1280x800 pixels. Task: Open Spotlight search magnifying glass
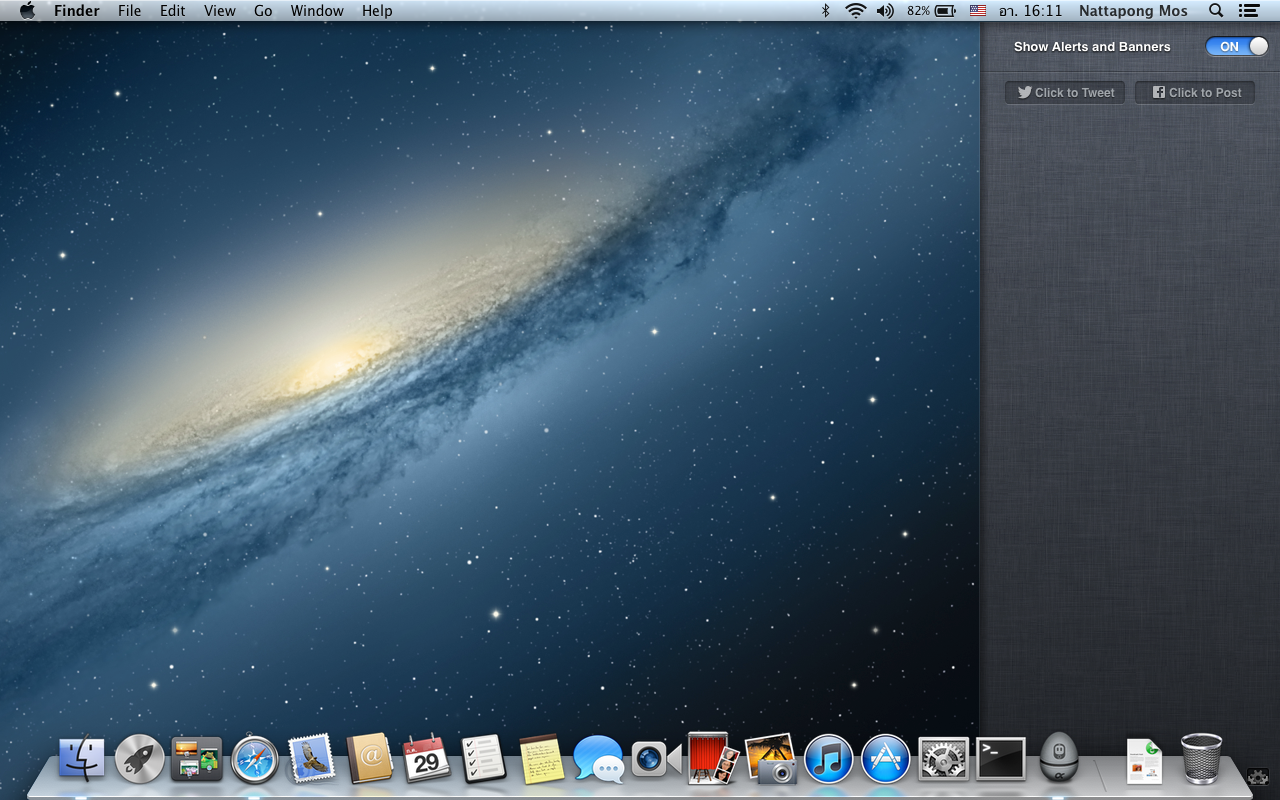[x=1216, y=11]
